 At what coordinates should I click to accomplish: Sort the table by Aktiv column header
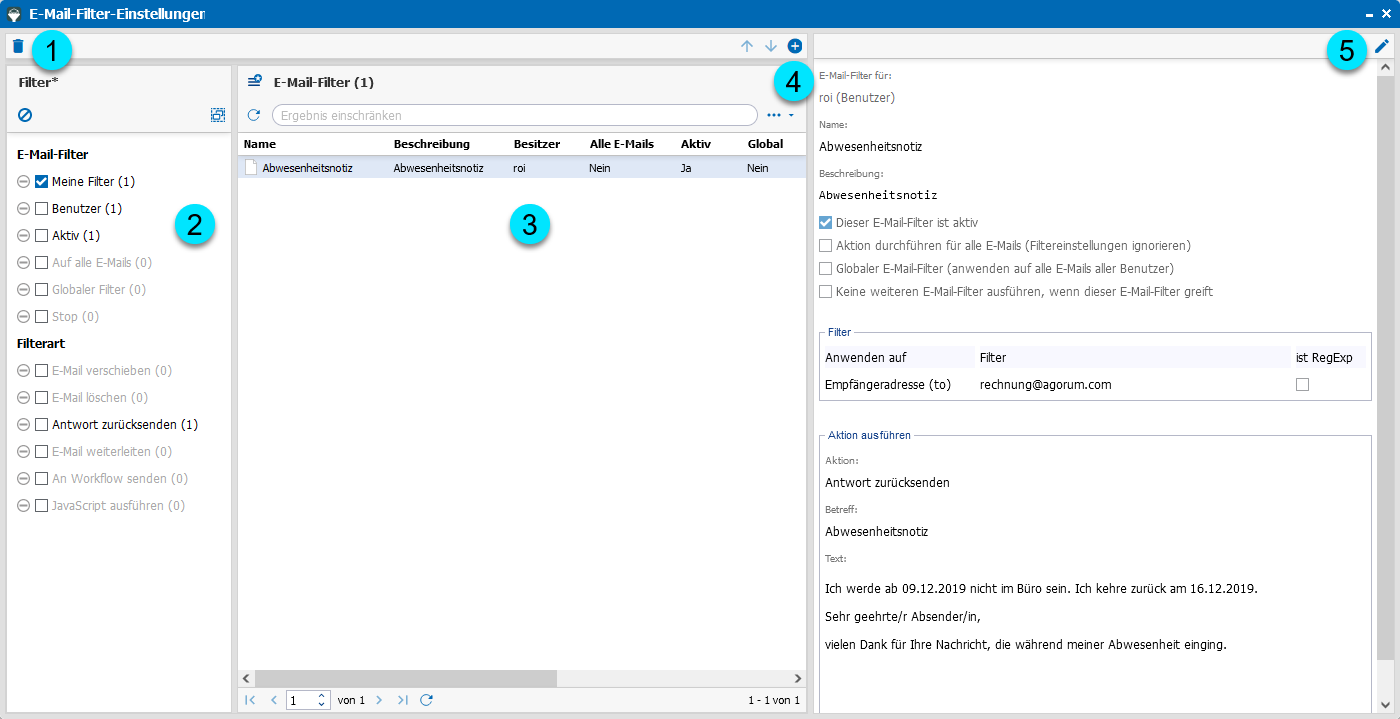pyautogui.click(x=696, y=144)
